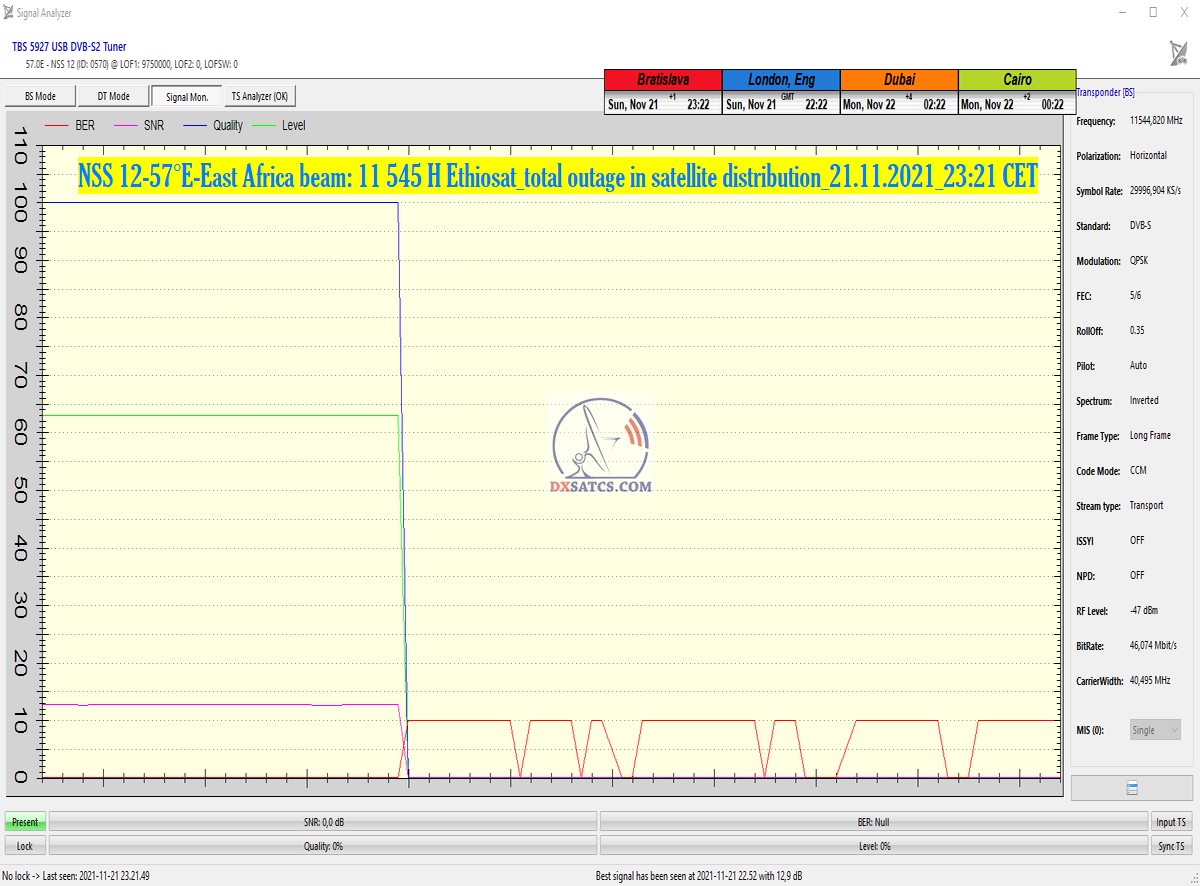Toggle the green Present indicator
Image resolution: width=1200 pixels, height=886 pixels.
point(25,822)
